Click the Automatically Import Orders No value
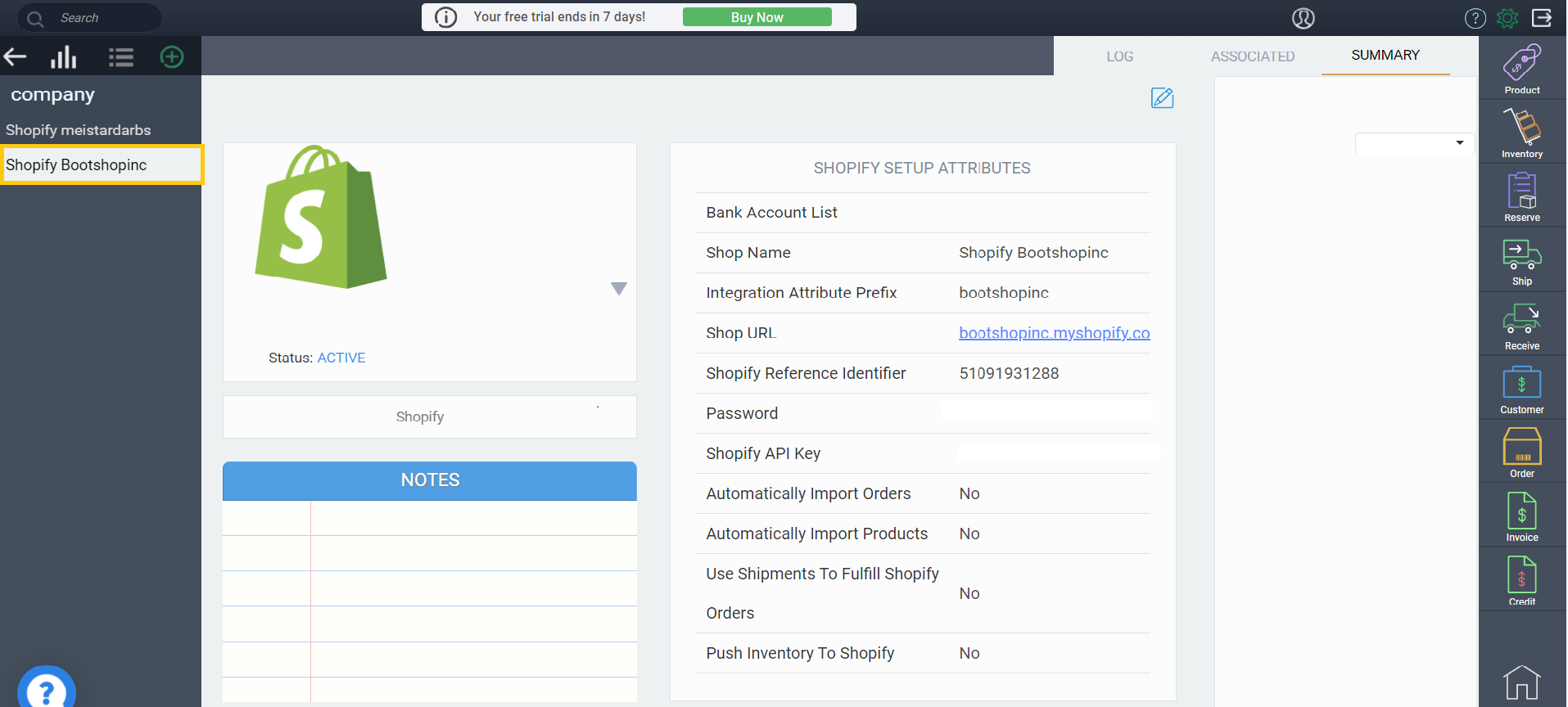Image resolution: width=1568 pixels, height=707 pixels. [x=969, y=493]
